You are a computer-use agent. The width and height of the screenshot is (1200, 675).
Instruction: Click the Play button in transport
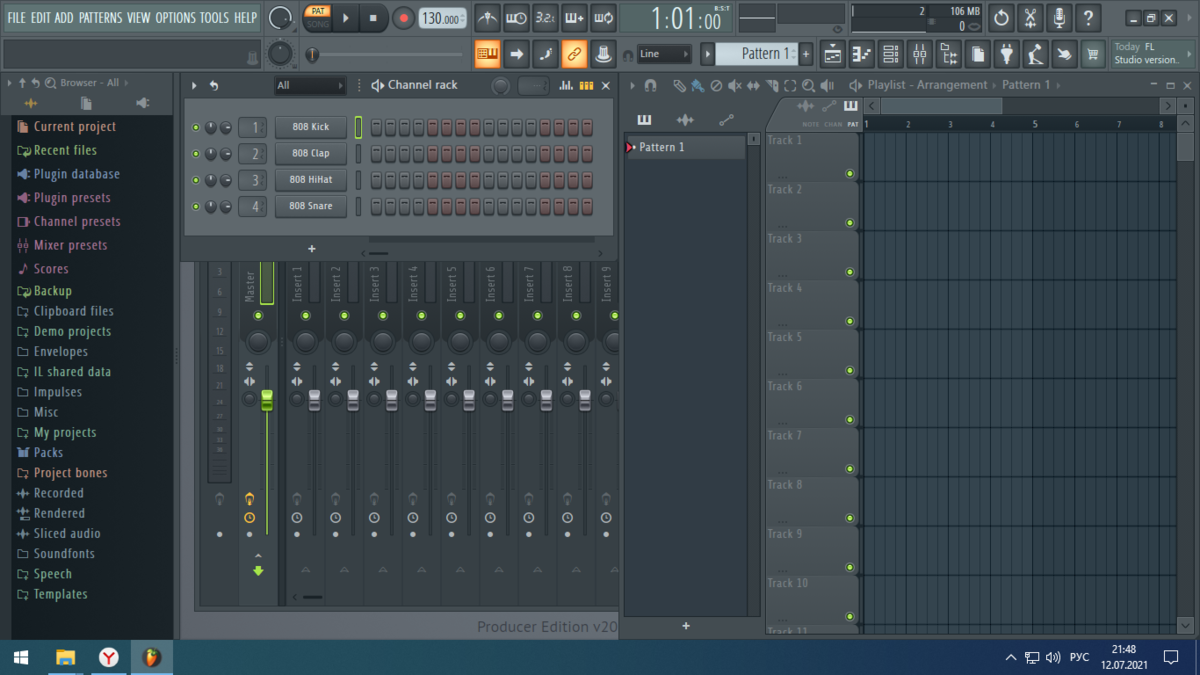click(346, 18)
